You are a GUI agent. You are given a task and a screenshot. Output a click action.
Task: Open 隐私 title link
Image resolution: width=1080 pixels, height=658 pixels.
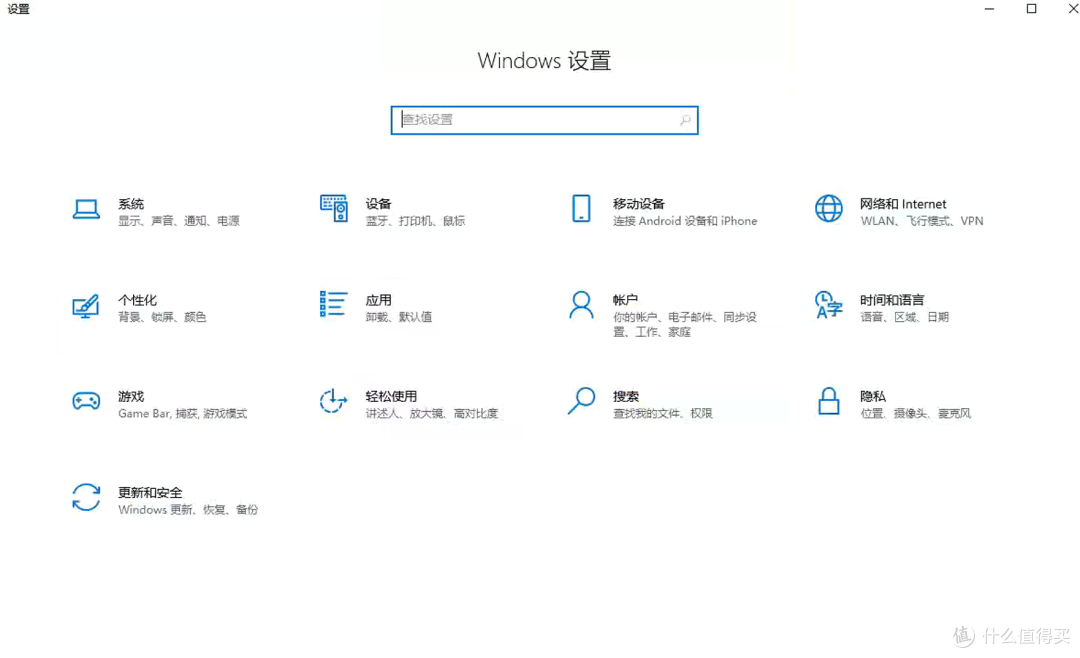pyautogui.click(x=873, y=397)
